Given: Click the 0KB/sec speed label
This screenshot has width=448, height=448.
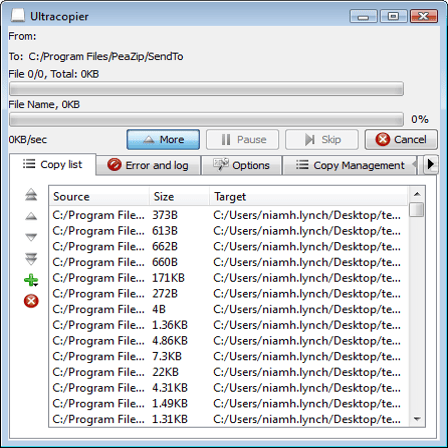Looking at the screenshot, I should tap(28, 139).
